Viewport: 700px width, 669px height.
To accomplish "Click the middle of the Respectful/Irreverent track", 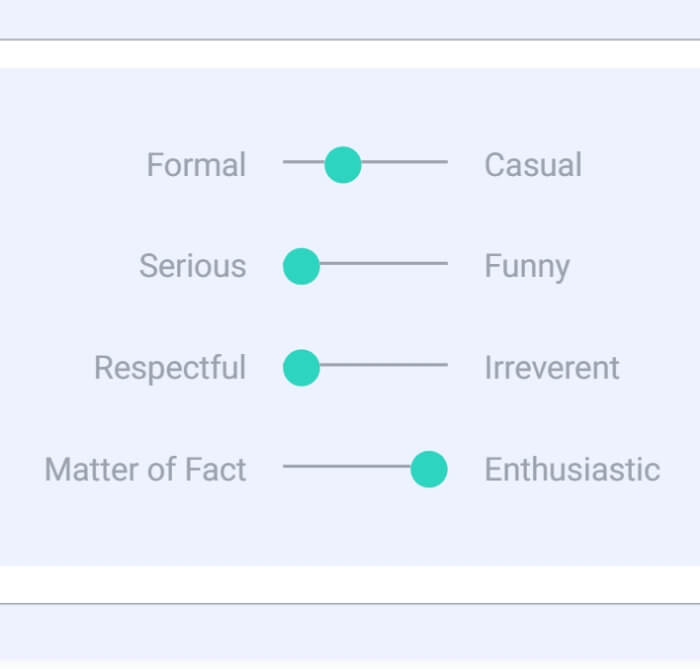I will point(366,365).
